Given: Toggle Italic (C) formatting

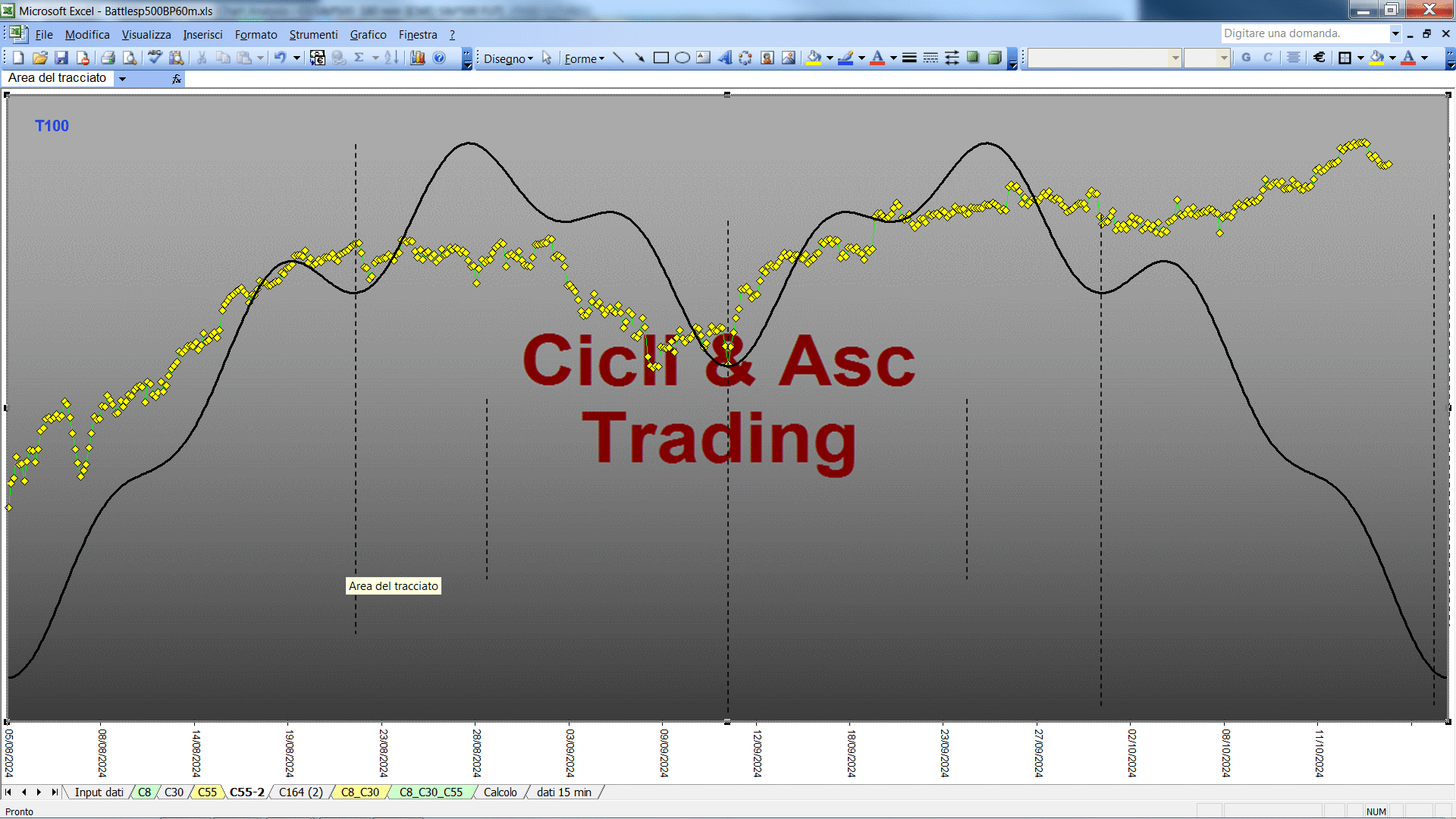Looking at the screenshot, I should click(x=1267, y=58).
